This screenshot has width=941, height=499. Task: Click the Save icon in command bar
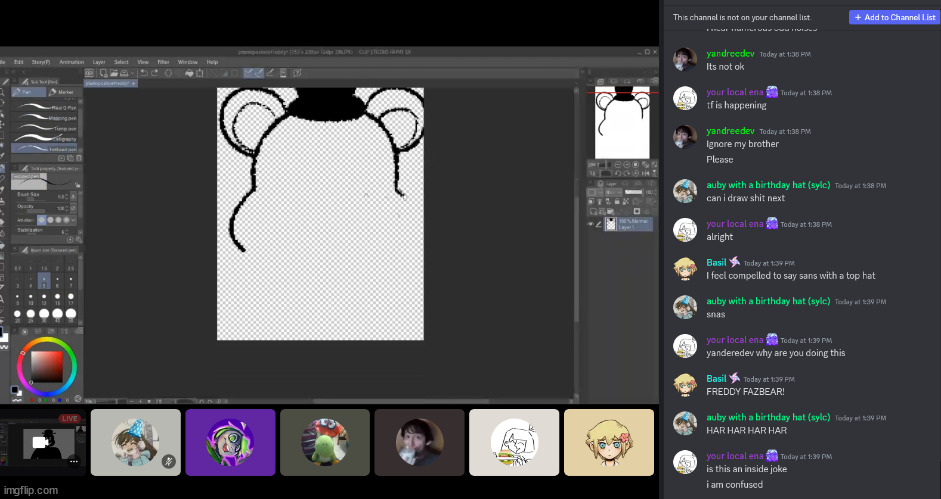pyautogui.click(x=124, y=73)
